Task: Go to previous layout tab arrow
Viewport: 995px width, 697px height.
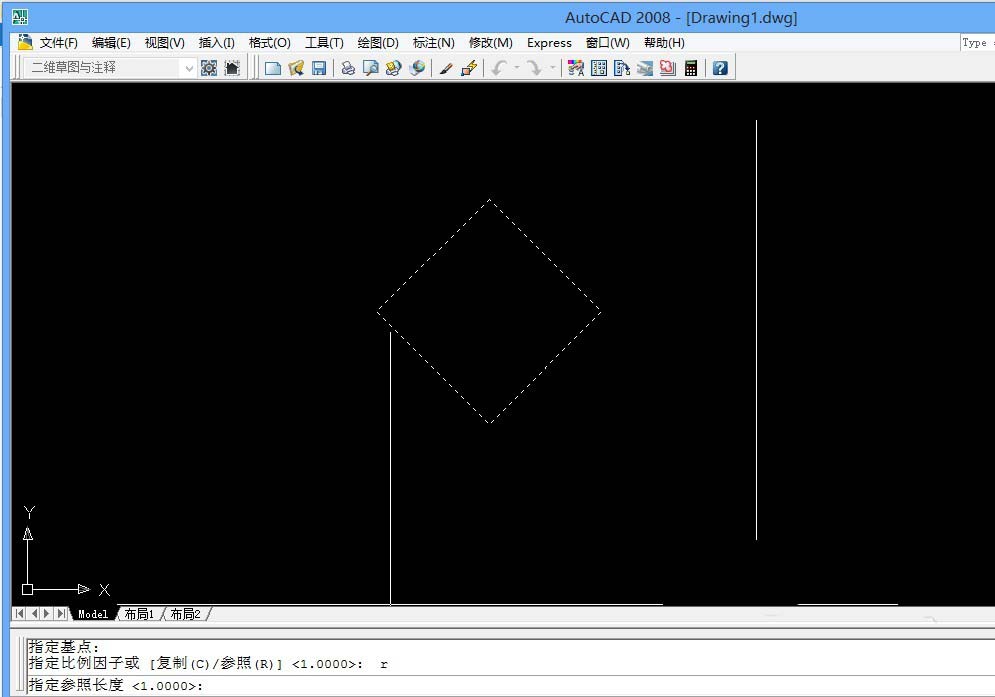Action: coord(34,613)
